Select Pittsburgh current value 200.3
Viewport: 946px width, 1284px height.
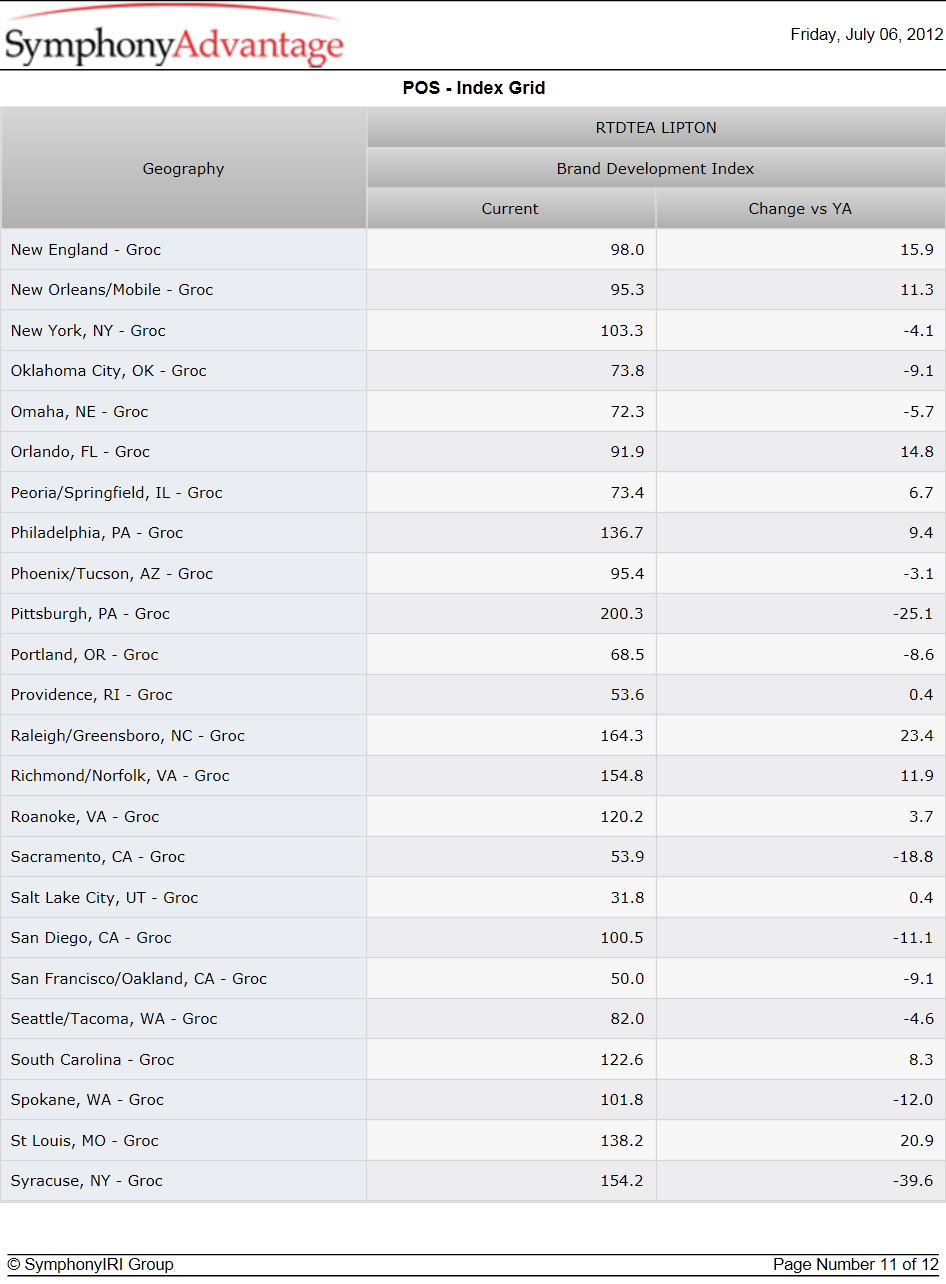pyautogui.click(x=622, y=614)
